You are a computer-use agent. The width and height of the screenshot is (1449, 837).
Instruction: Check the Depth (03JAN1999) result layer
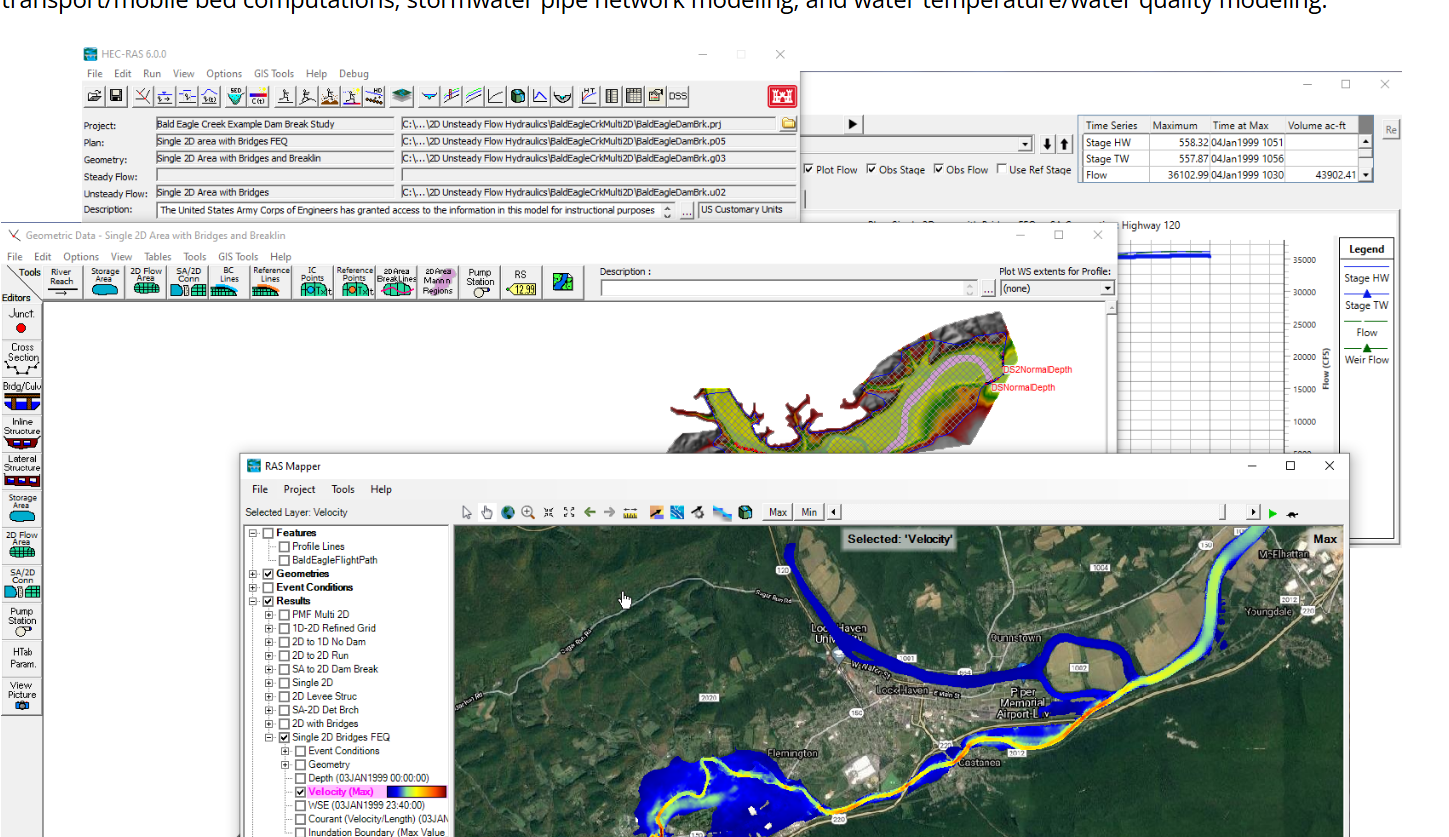coord(300,777)
